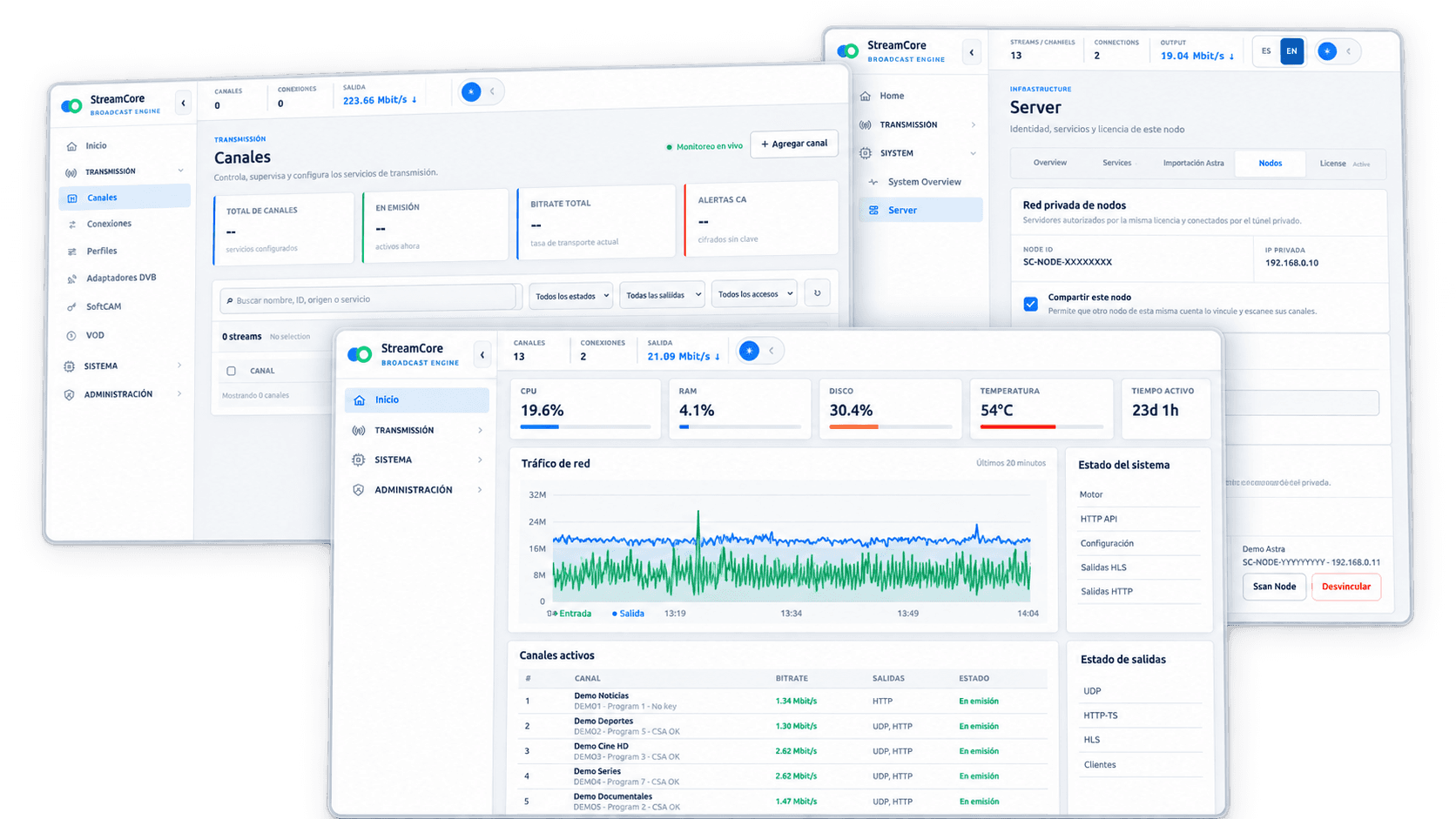The height and width of the screenshot is (819, 1456).
Task: Collapse sidebar arrow in Canales window header
Action: click(183, 103)
